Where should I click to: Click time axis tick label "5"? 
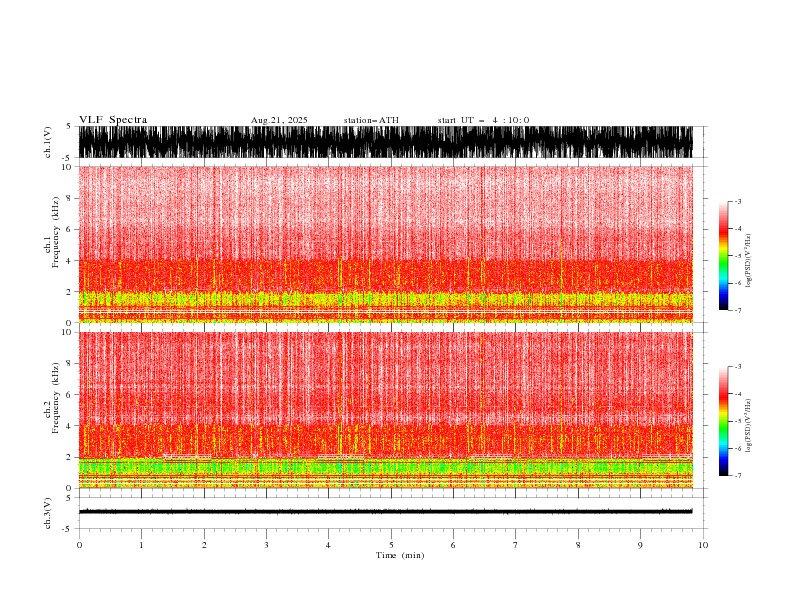(x=391, y=545)
